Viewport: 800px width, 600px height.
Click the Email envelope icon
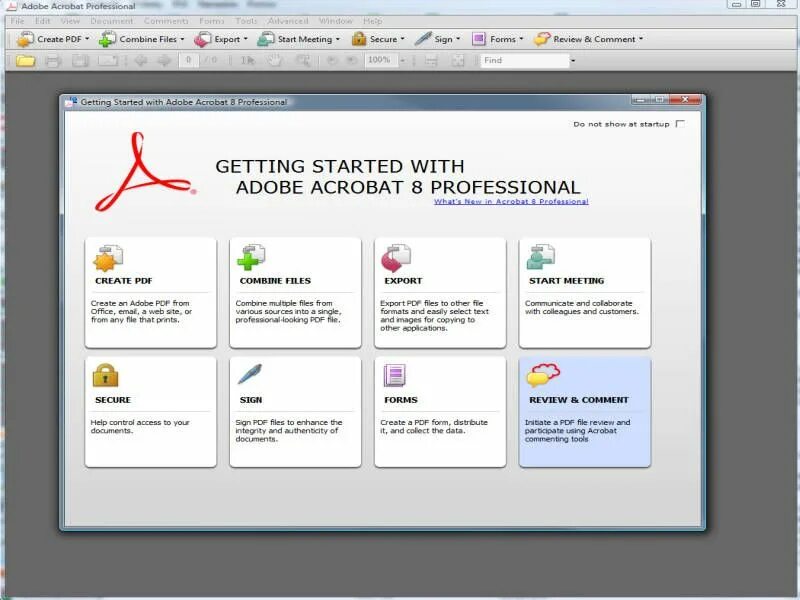coord(108,61)
